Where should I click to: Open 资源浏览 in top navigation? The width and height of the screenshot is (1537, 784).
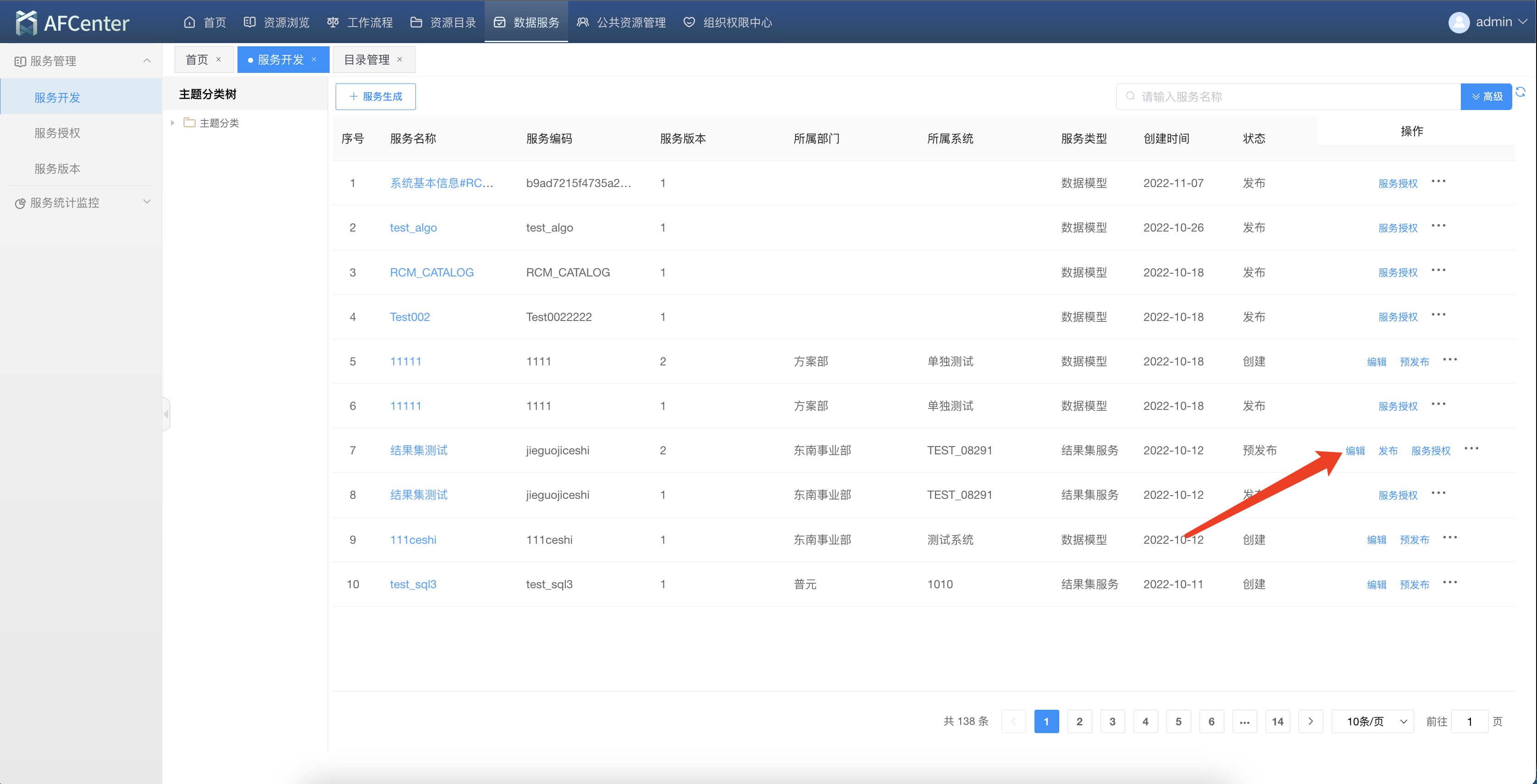(x=277, y=22)
